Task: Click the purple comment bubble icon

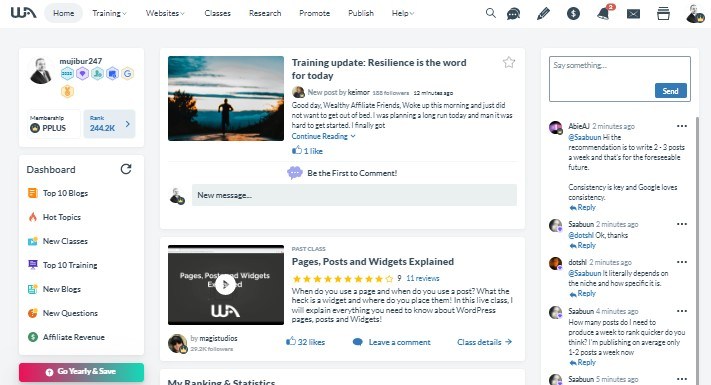Action: point(295,173)
